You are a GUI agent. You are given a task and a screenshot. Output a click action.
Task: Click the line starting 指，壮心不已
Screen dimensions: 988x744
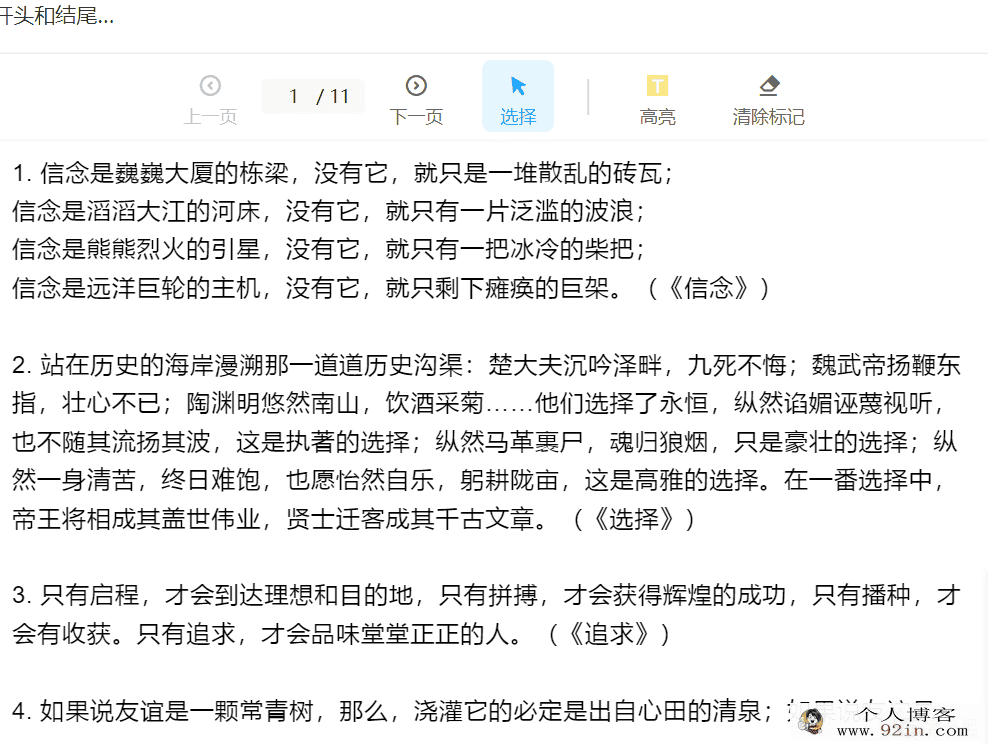pyautogui.click(x=479, y=403)
